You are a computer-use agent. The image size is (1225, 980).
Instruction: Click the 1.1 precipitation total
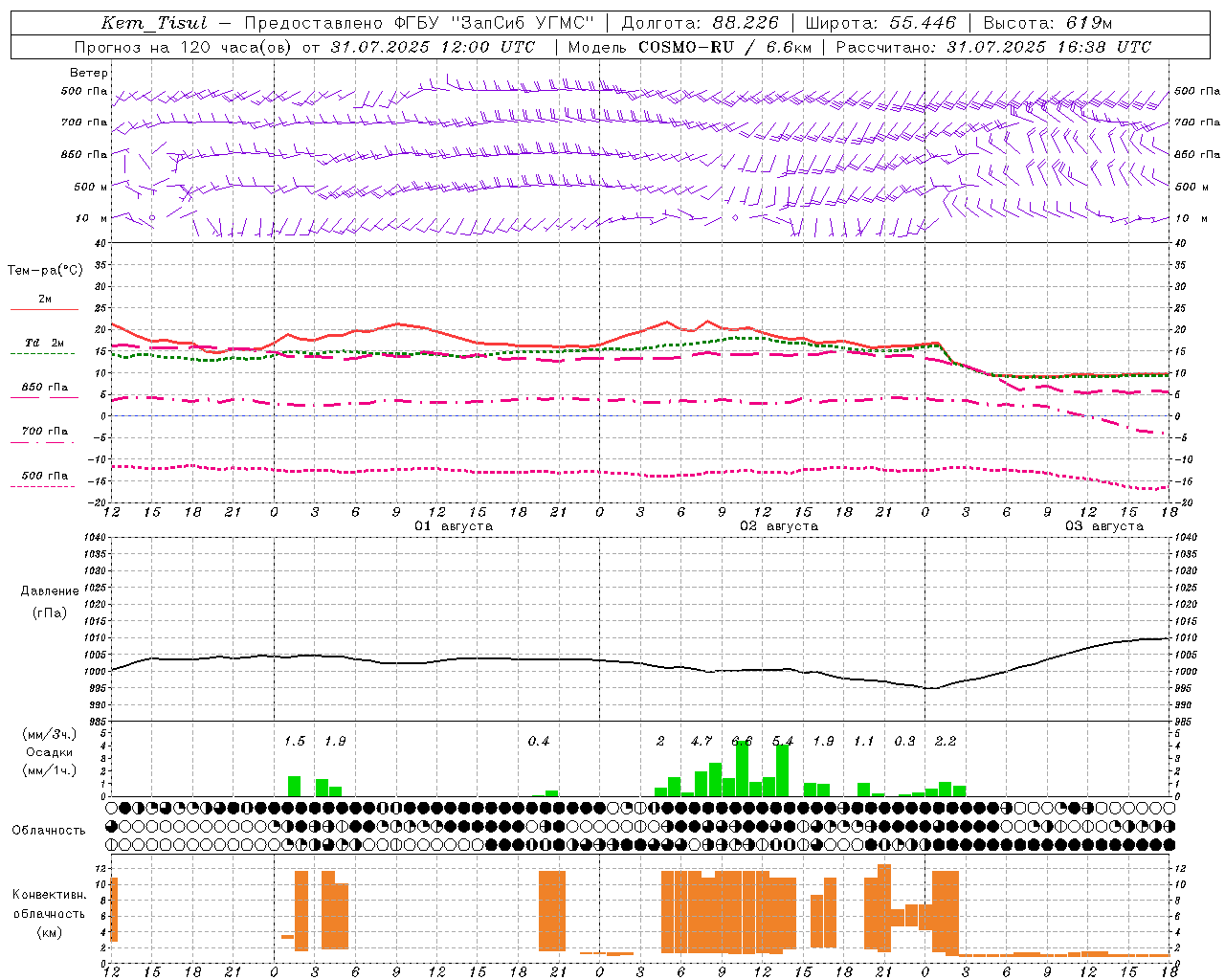pos(864,742)
